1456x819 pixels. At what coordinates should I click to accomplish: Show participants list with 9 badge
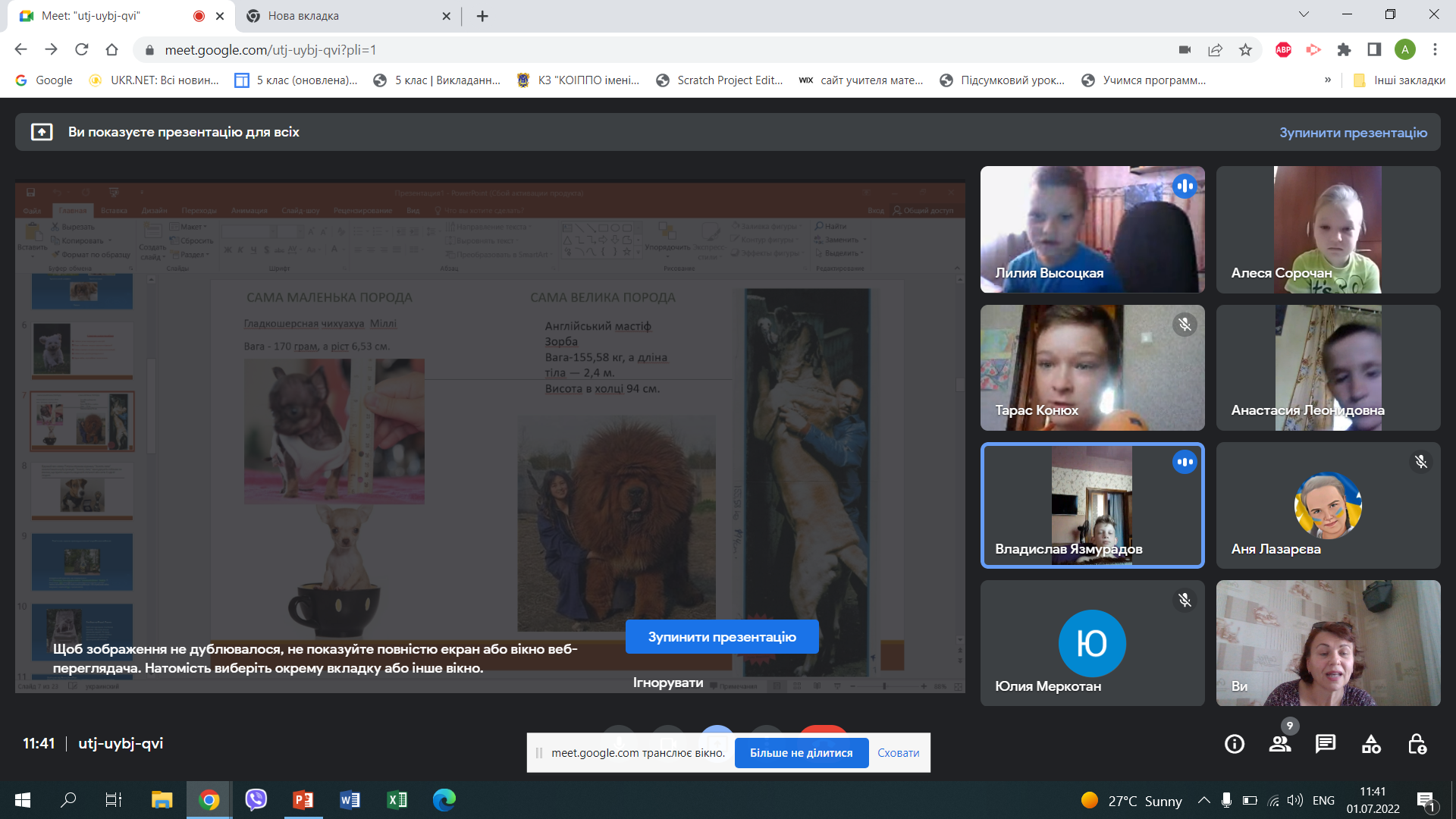click(x=1280, y=744)
